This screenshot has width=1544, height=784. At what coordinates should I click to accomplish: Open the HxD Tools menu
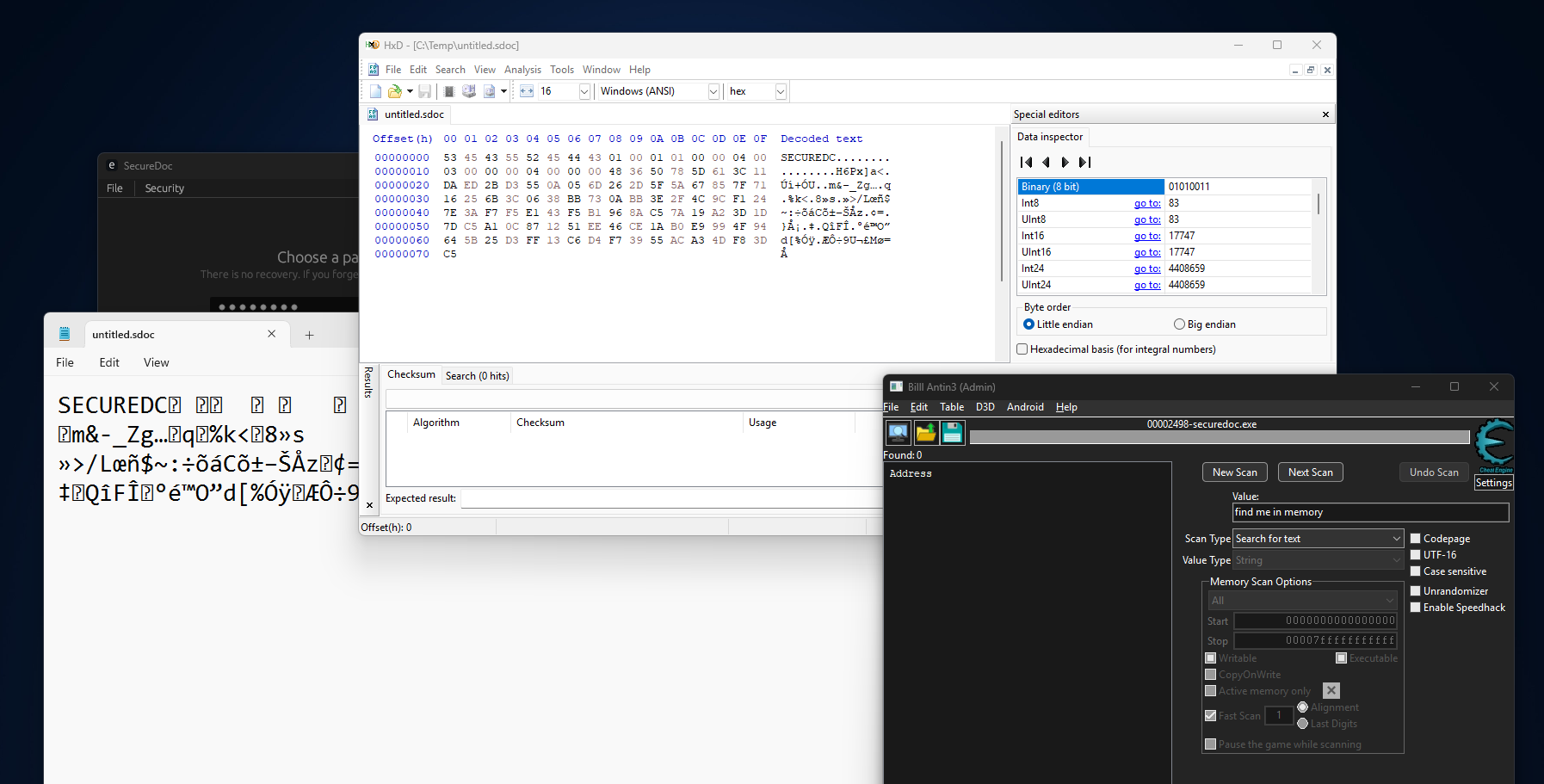coord(562,70)
